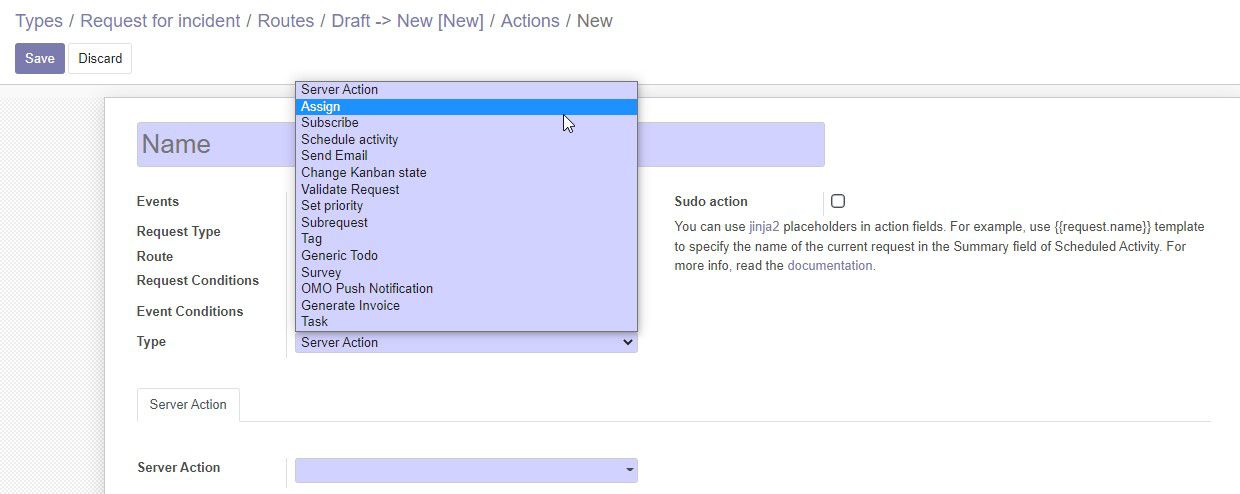
Task: Go to Routes in the breadcrumb
Action: tap(286, 21)
